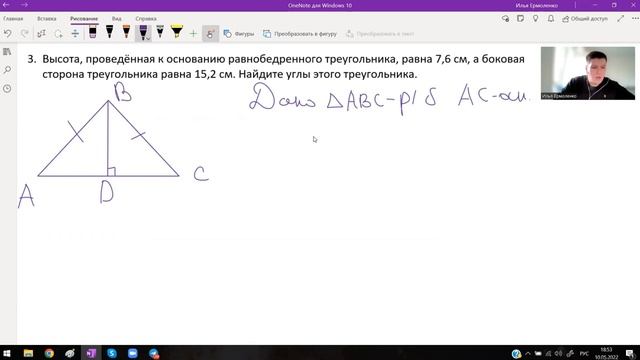Open Telegram from the taskbar
The width and height of the screenshot is (640, 360).
click(154, 353)
